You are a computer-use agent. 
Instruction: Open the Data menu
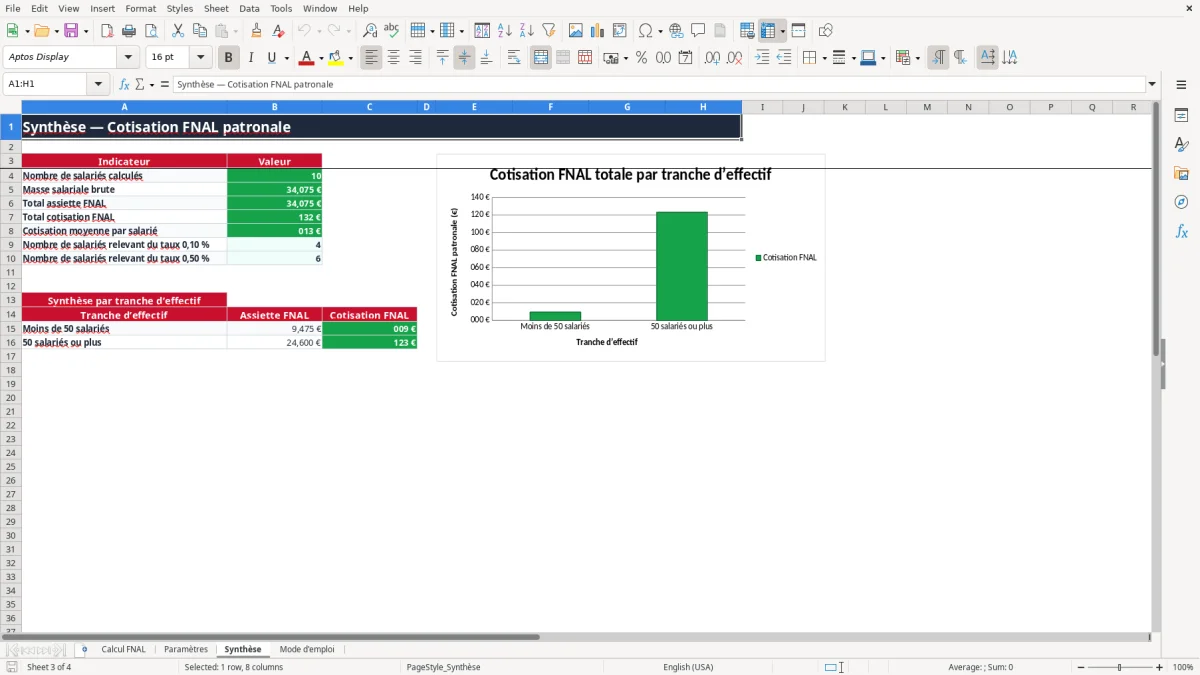[249, 8]
